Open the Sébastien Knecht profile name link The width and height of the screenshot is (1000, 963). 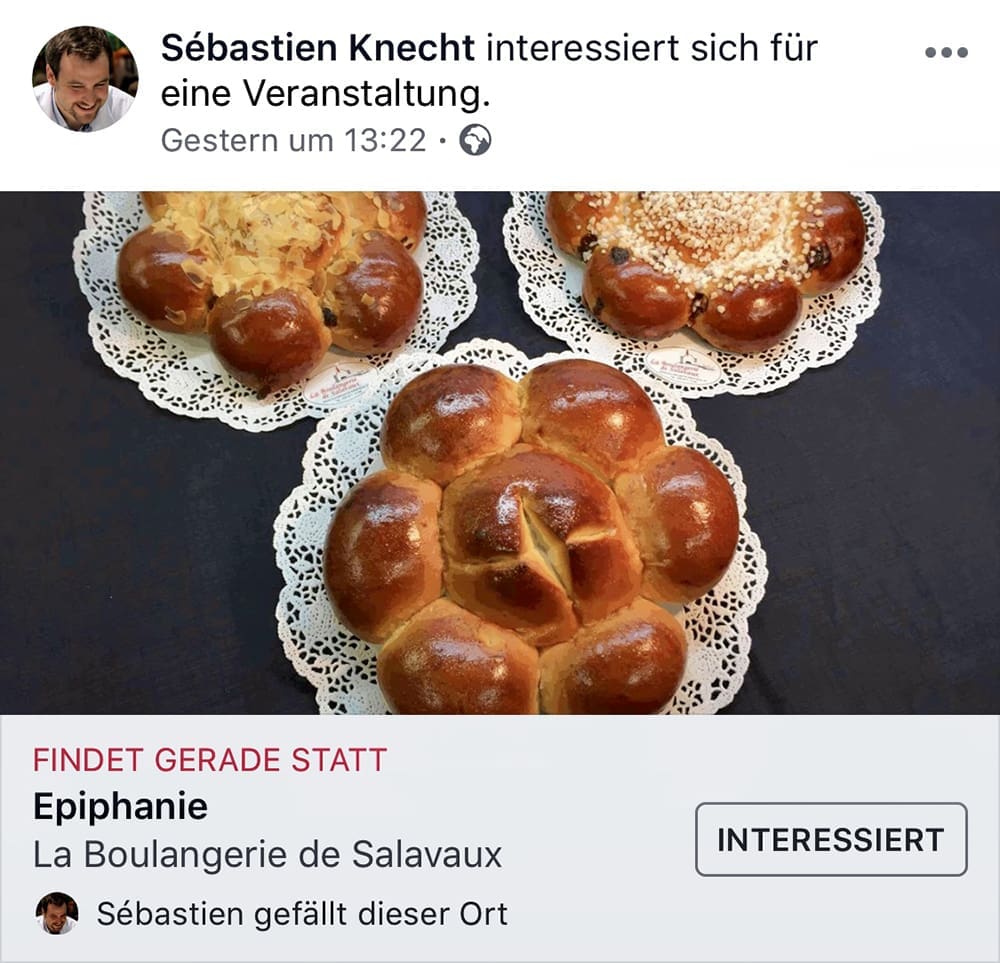click(318, 48)
